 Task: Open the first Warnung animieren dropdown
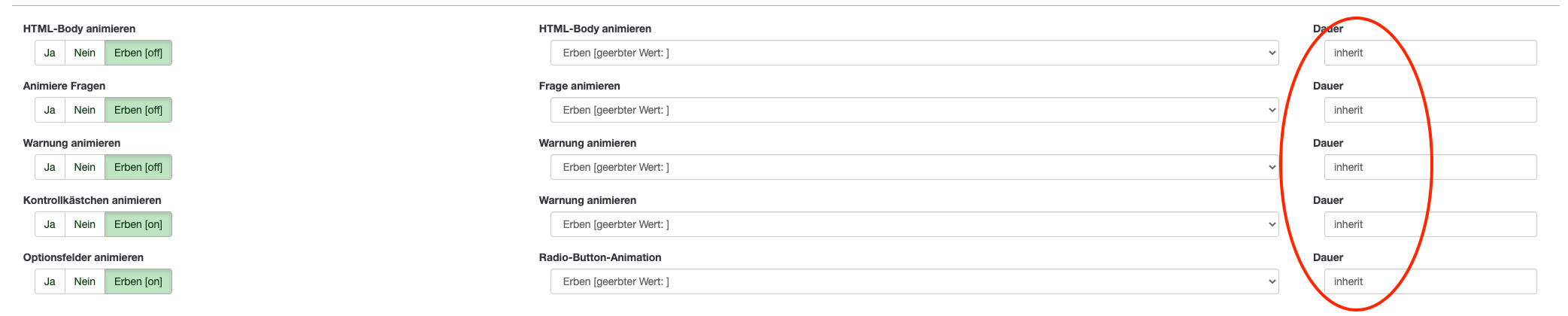click(914, 167)
